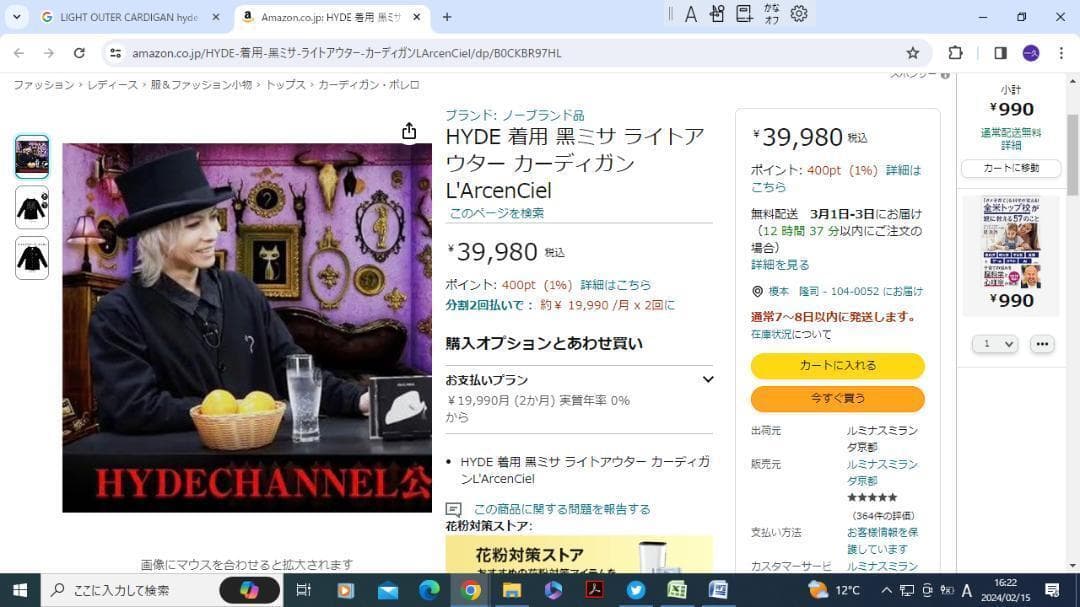Open Chrome side panel icon

tap(1000, 53)
